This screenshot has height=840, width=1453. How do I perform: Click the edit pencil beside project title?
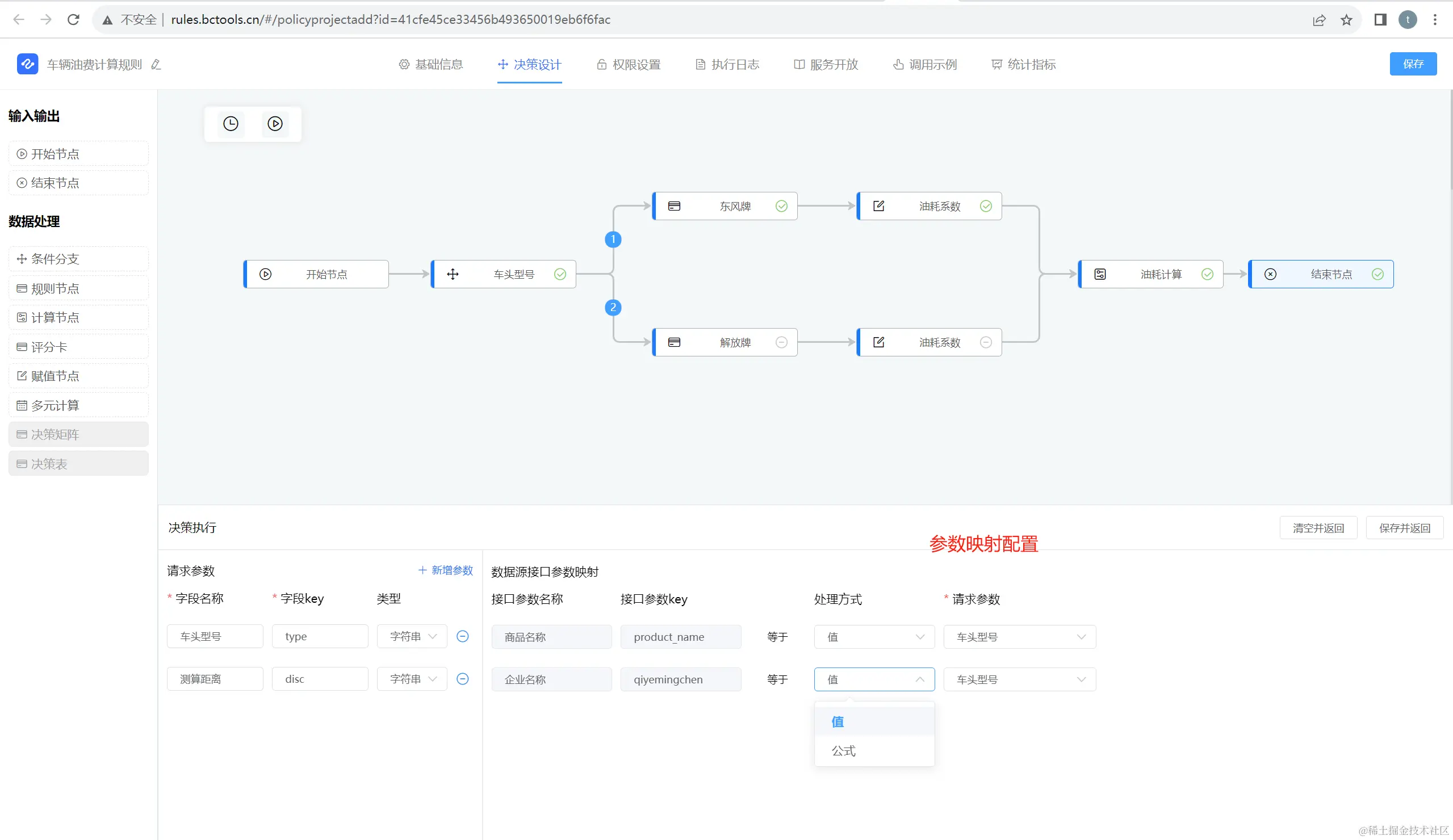pos(156,65)
